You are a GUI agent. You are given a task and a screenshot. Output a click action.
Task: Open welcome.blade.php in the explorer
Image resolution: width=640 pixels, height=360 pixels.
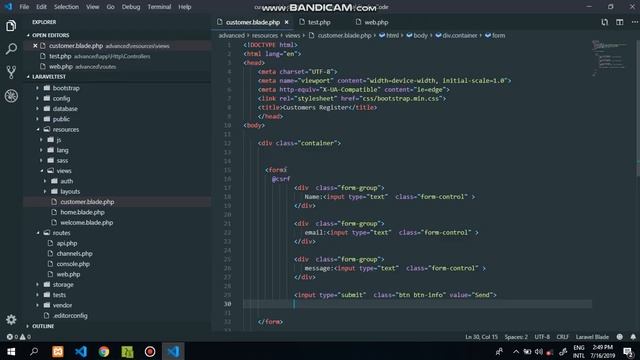coord(87,222)
